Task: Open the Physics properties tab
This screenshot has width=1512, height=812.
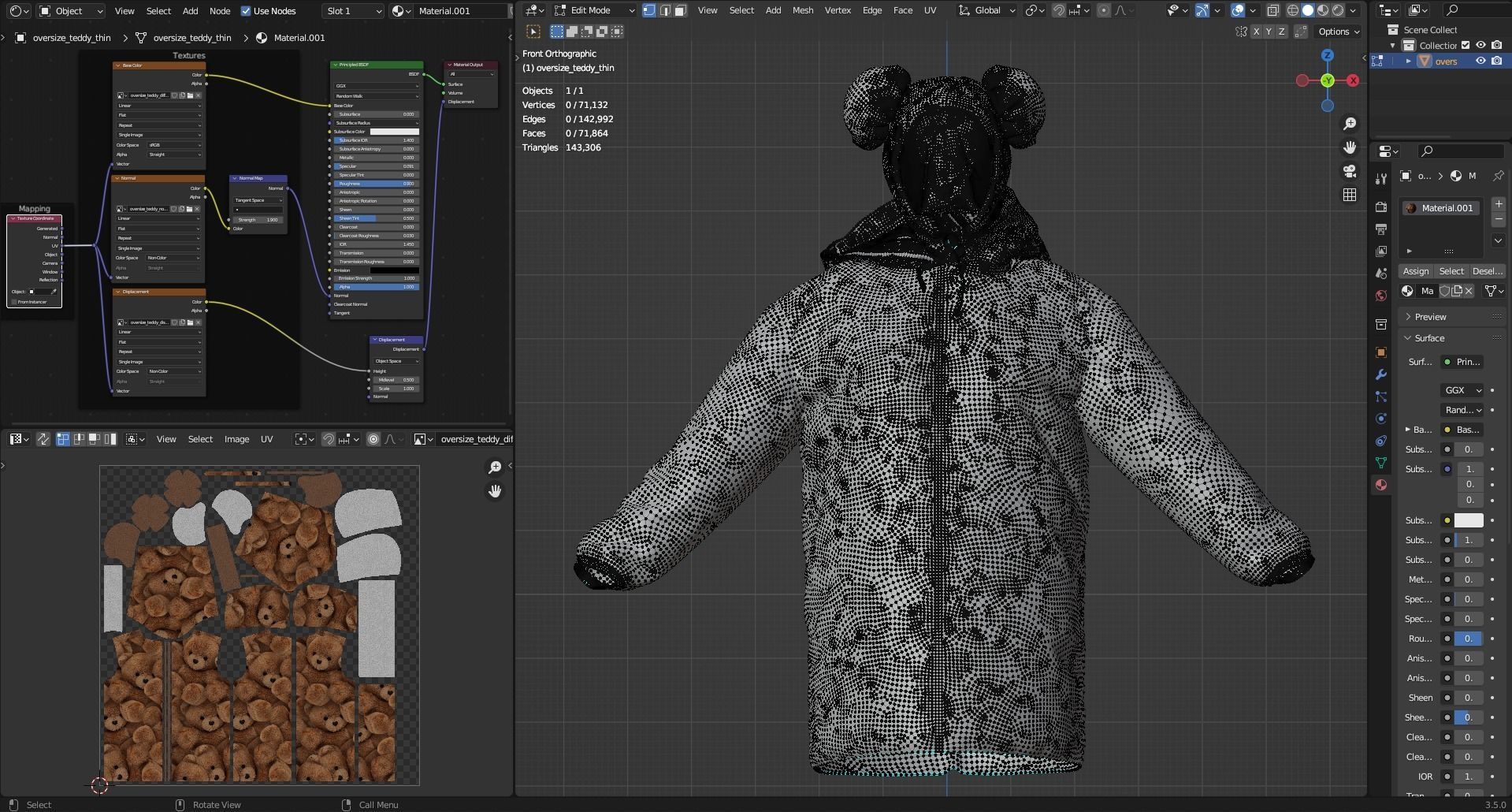Action: [1380, 419]
